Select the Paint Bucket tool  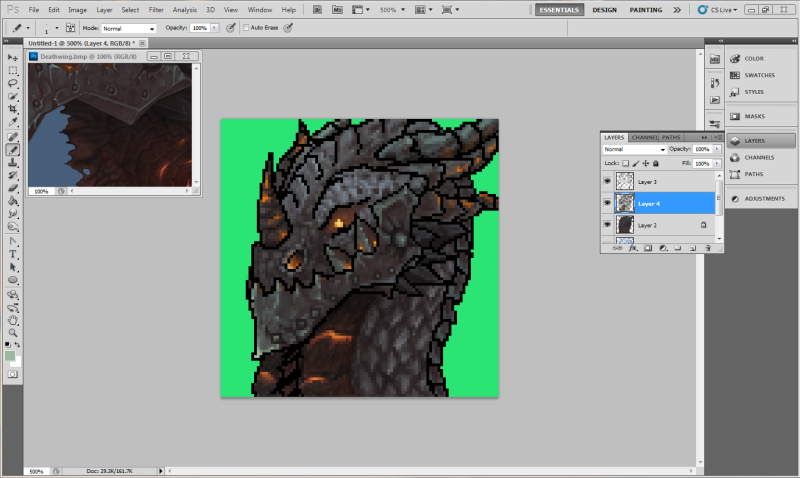(13, 201)
